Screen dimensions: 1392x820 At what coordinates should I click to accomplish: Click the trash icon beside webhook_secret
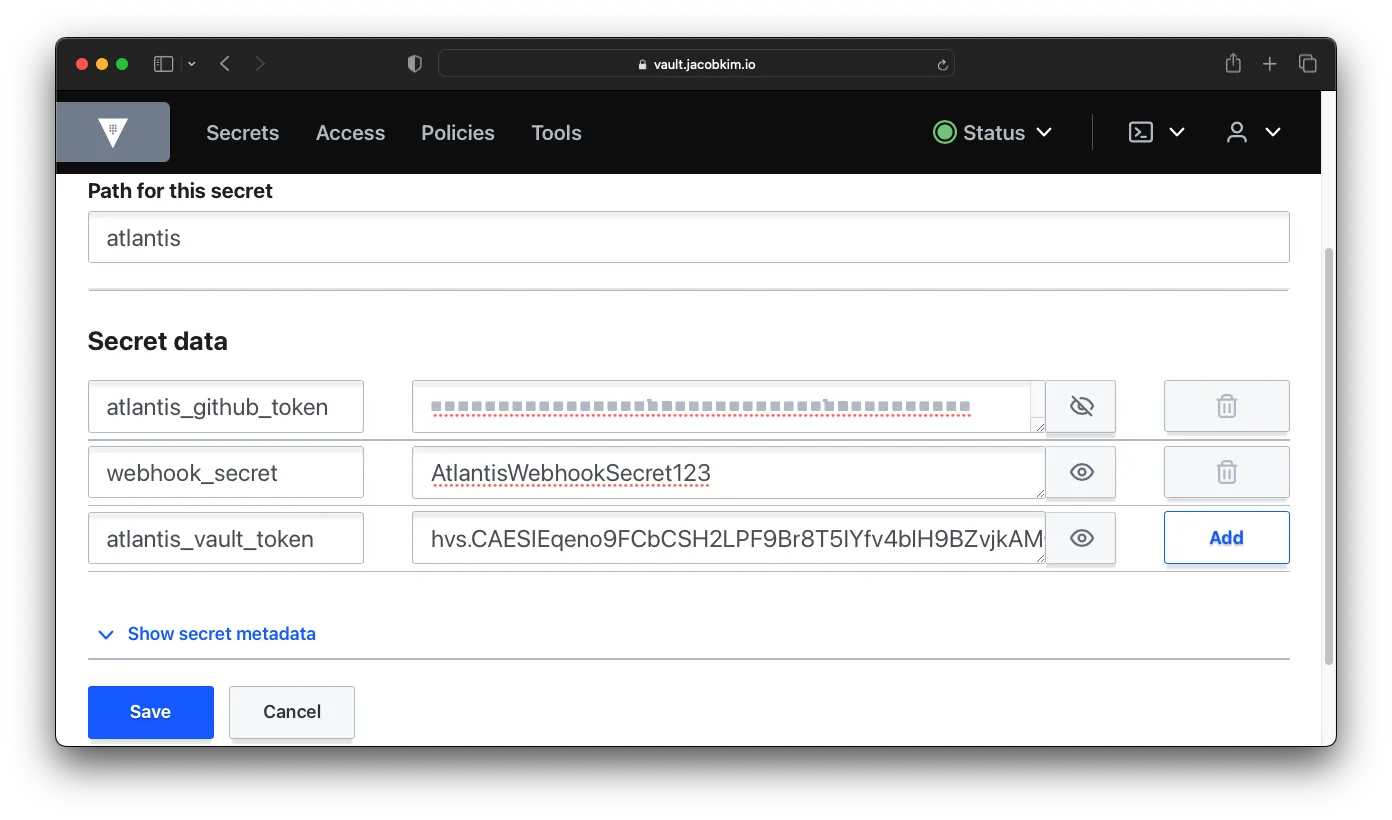coord(1226,472)
